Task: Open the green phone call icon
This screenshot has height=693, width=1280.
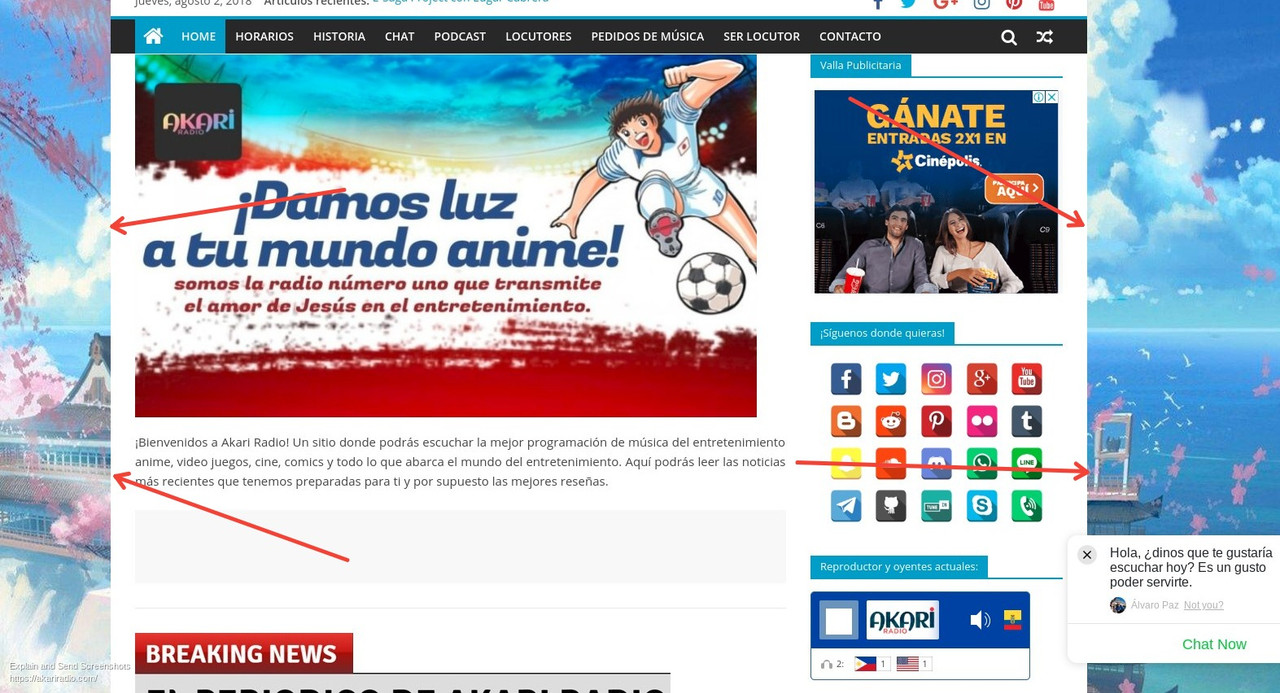Action: point(1026,506)
